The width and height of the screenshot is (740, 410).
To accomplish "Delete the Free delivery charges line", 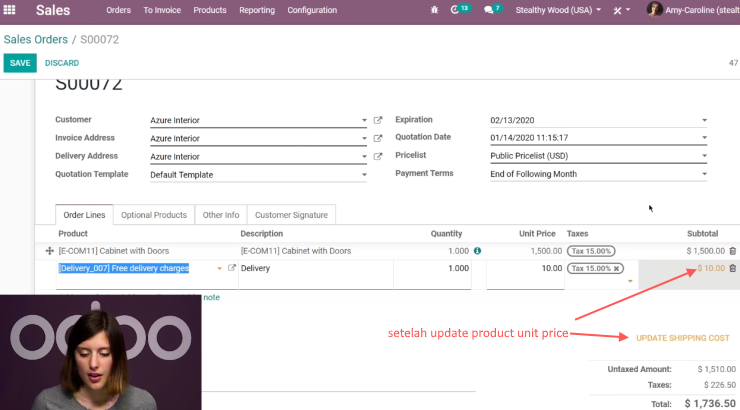I will click(732, 268).
